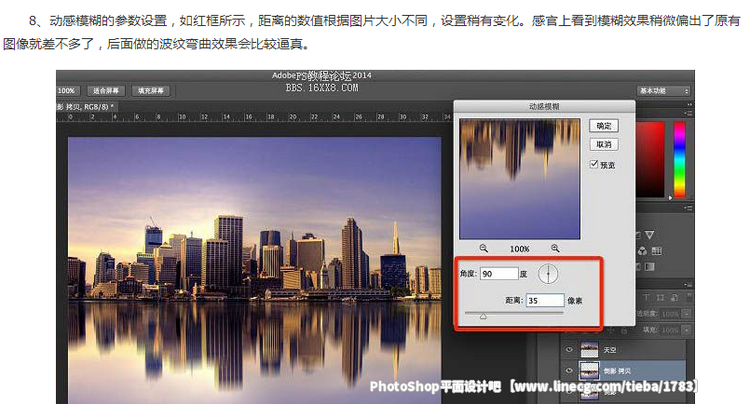Click the 距离 distance input field
This screenshot has height=404, width=750.
pos(545,300)
